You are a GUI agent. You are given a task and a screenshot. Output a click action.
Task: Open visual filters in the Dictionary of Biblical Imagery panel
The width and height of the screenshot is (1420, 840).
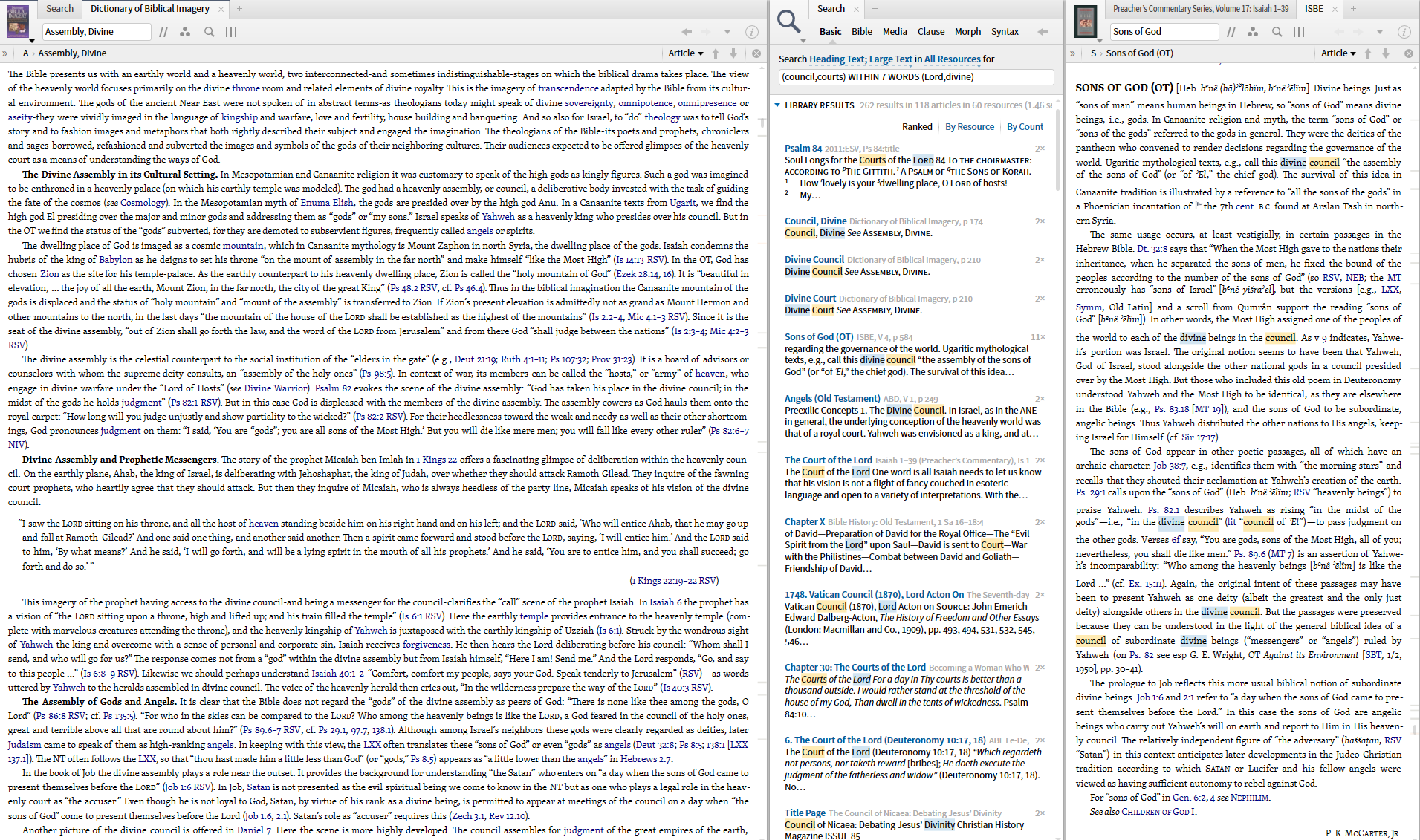(x=185, y=32)
